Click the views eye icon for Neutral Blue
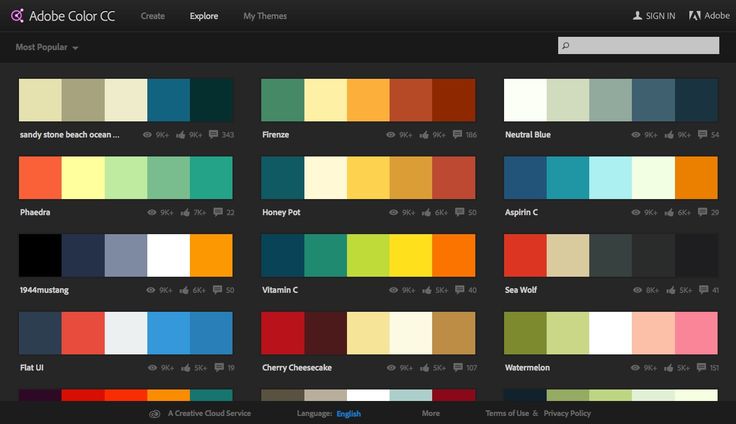This screenshot has height=424, width=736. (x=636, y=135)
